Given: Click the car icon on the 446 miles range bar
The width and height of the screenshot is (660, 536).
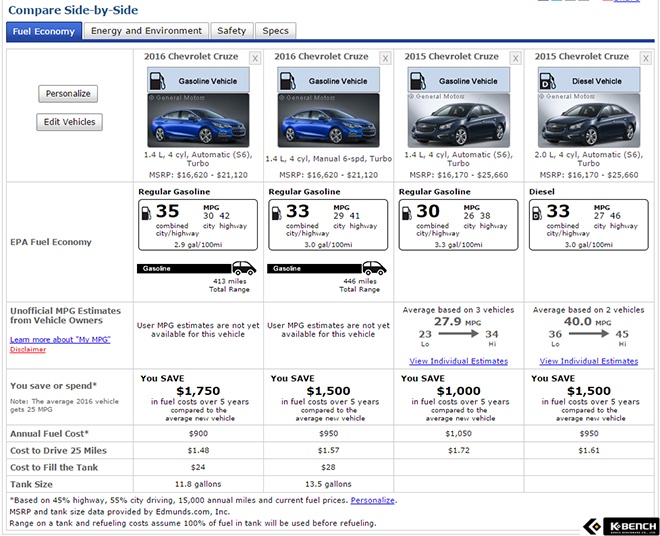Looking at the screenshot, I should pos(375,268).
